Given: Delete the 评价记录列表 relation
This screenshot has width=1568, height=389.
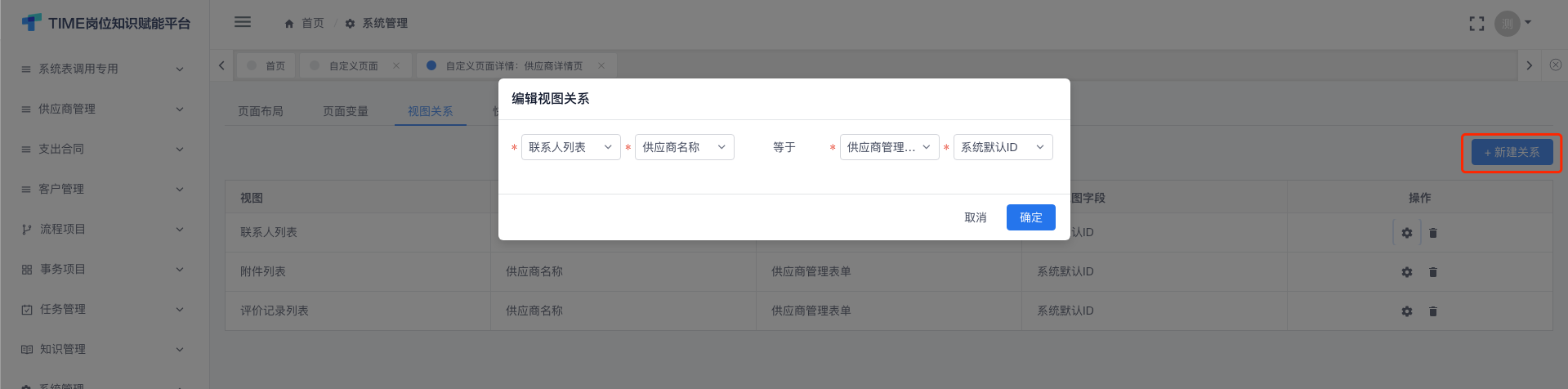Looking at the screenshot, I should pyautogui.click(x=1433, y=311).
